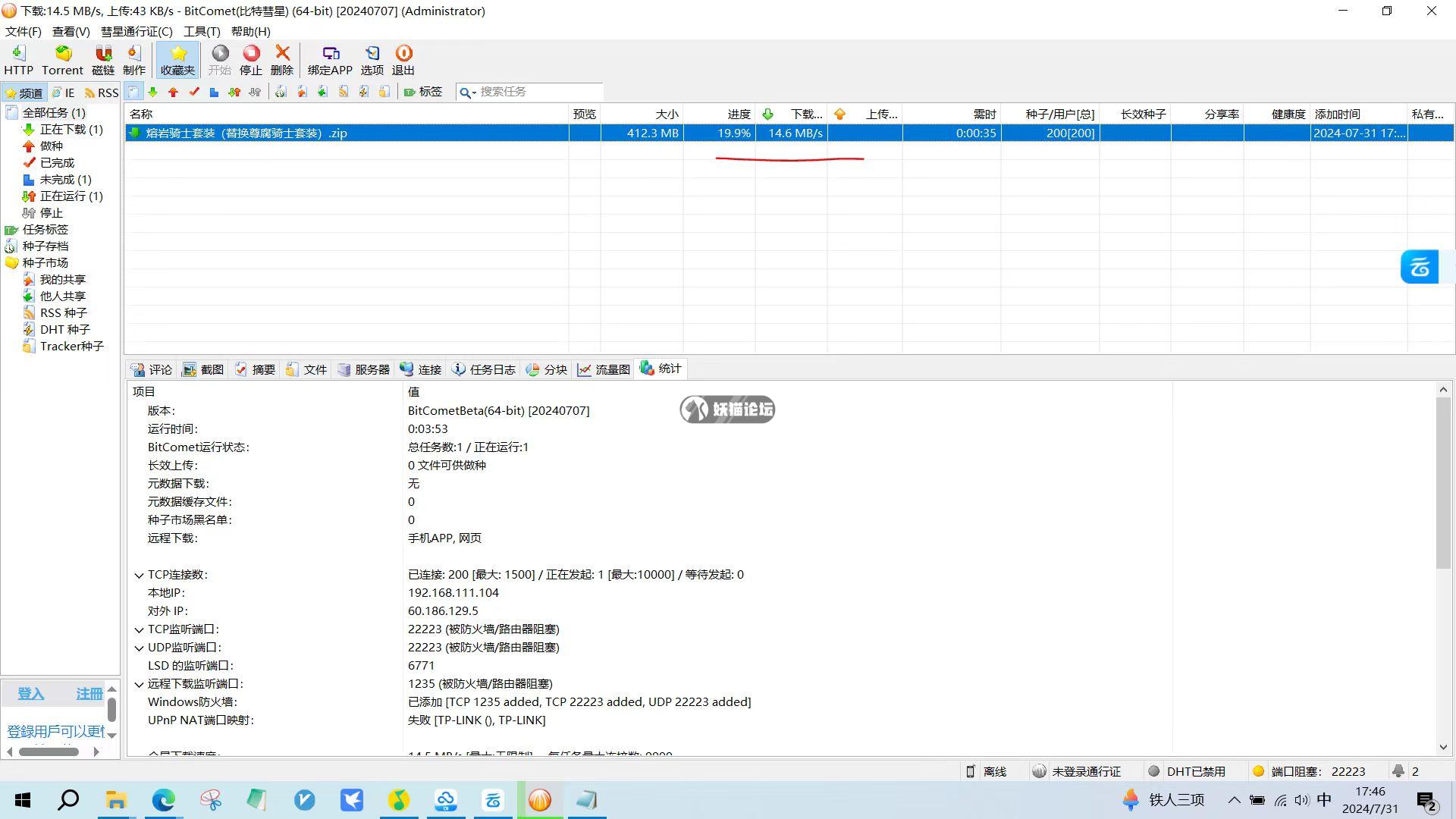The image size is (1456, 819).
Task: Select 正在下载 (1) in the sidebar
Action: pyautogui.click(x=71, y=129)
